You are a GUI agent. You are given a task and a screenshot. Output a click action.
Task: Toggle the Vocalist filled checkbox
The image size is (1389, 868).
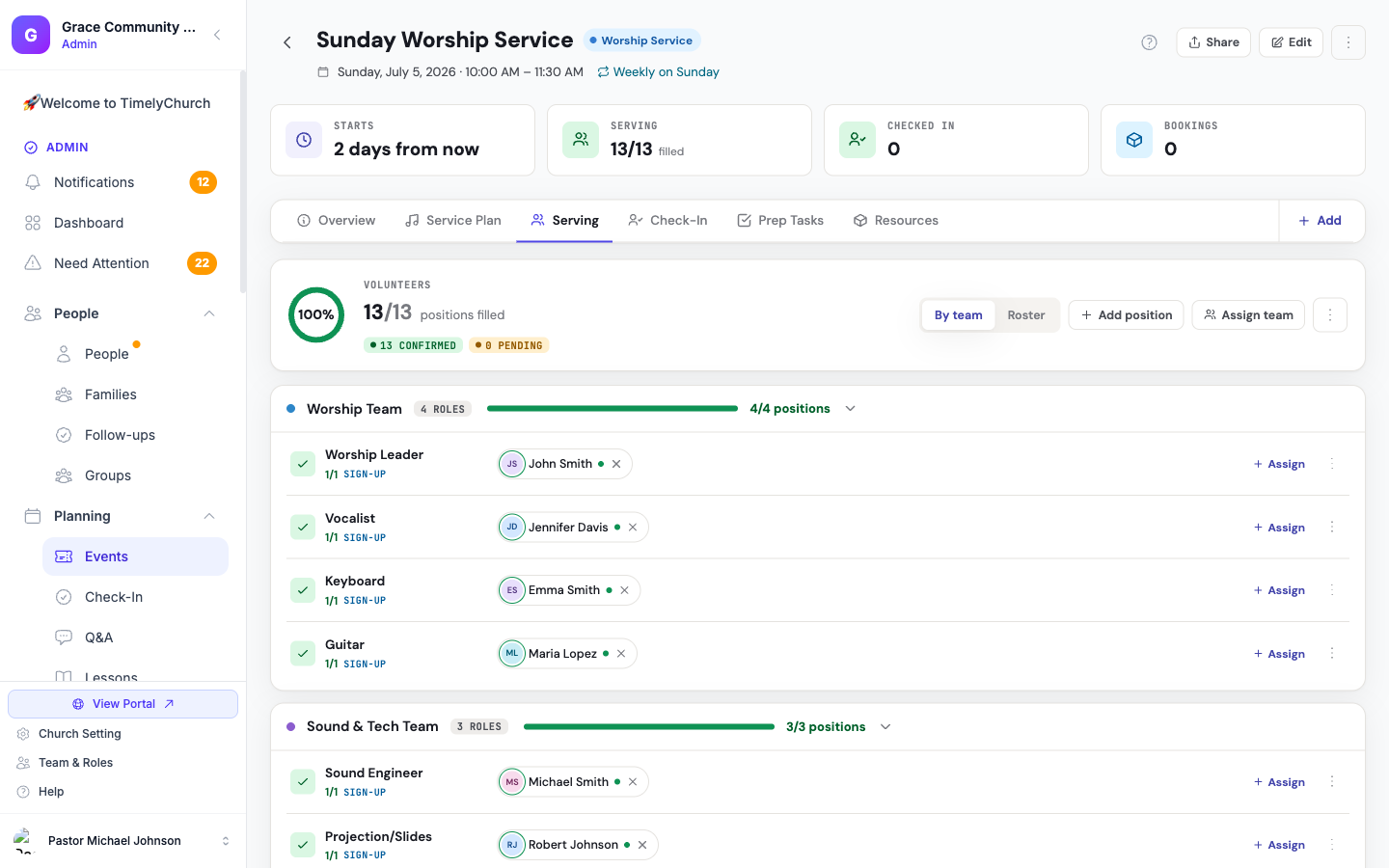click(303, 528)
